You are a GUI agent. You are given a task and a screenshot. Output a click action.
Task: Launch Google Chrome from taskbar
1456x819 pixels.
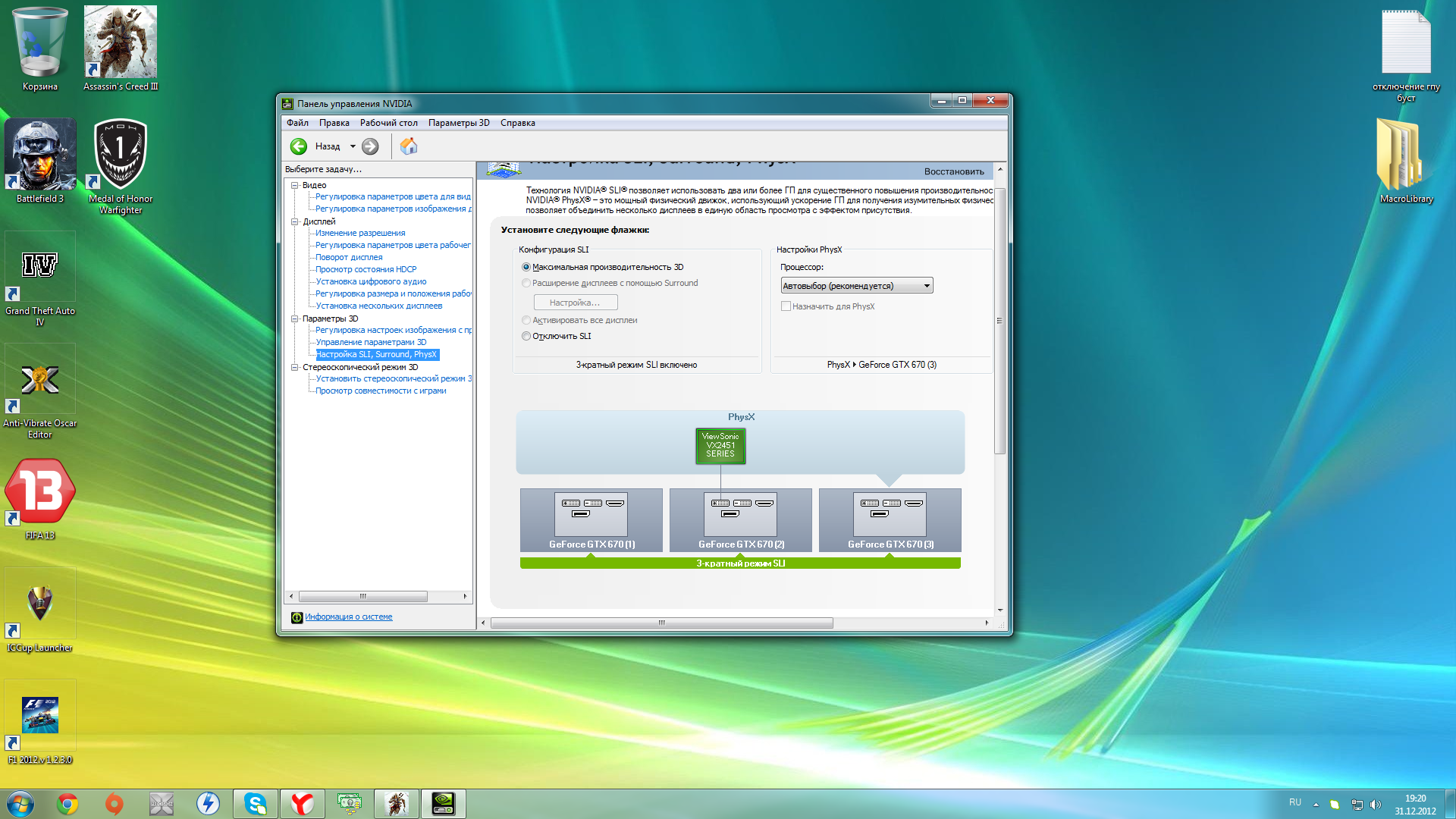point(67,804)
